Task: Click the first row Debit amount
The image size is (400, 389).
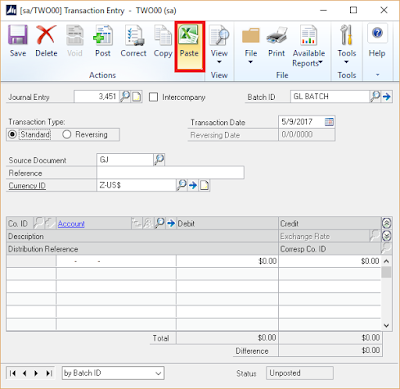Action: [227, 261]
